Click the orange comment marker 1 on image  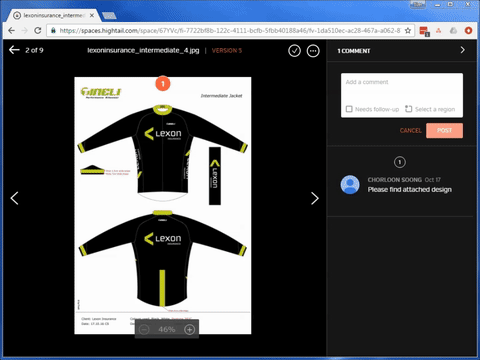click(x=163, y=84)
